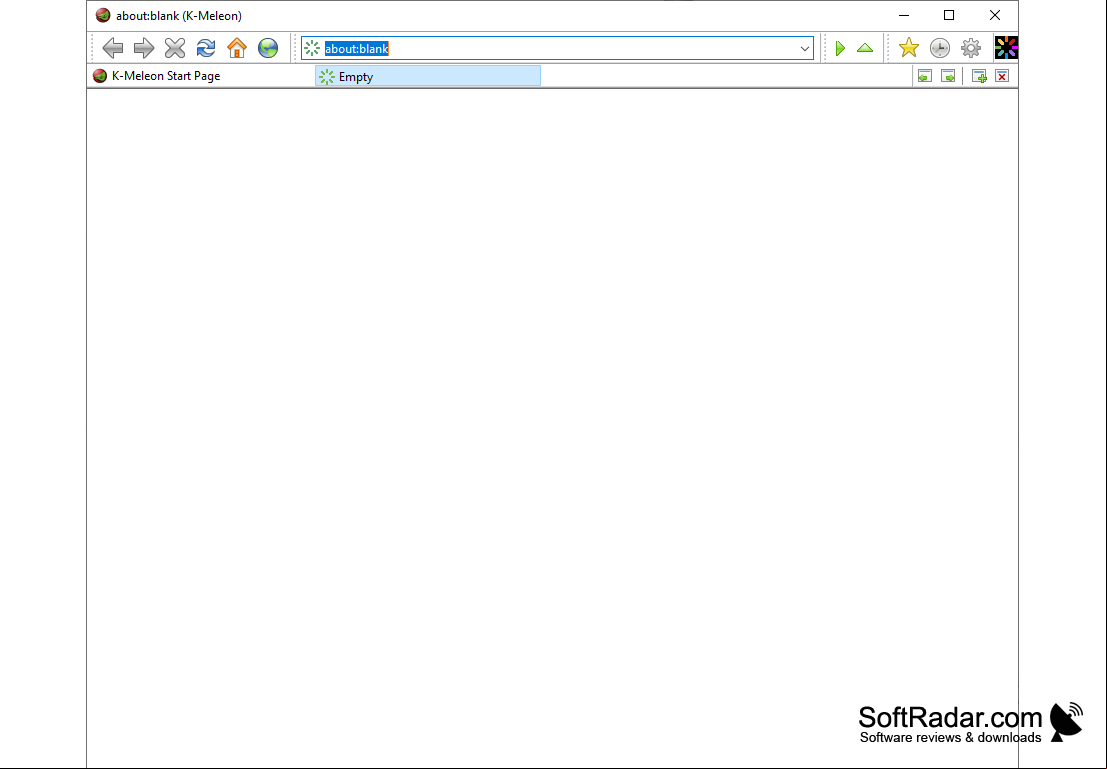This screenshot has width=1107, height=769.
Task: Select the K-Meleon Start Page tab
Action: pyautogui.click(x=201, y=76)
